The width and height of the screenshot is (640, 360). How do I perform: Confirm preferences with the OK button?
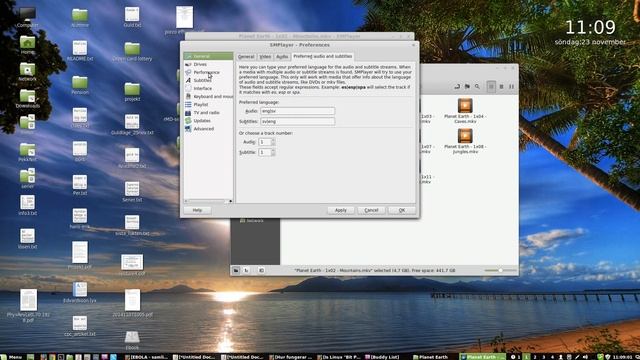402,210
